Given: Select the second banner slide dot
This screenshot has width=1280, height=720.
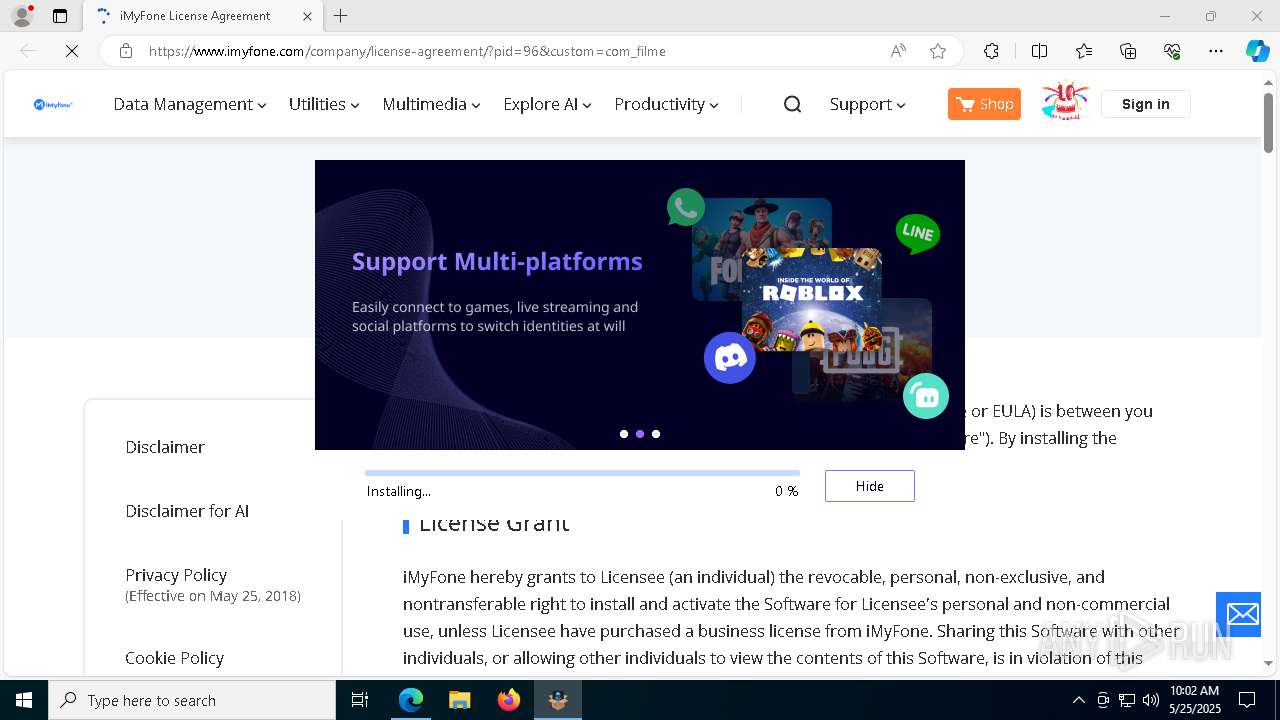Looking at the screenshot, I should pyautogui.click(x=640, y=434).
